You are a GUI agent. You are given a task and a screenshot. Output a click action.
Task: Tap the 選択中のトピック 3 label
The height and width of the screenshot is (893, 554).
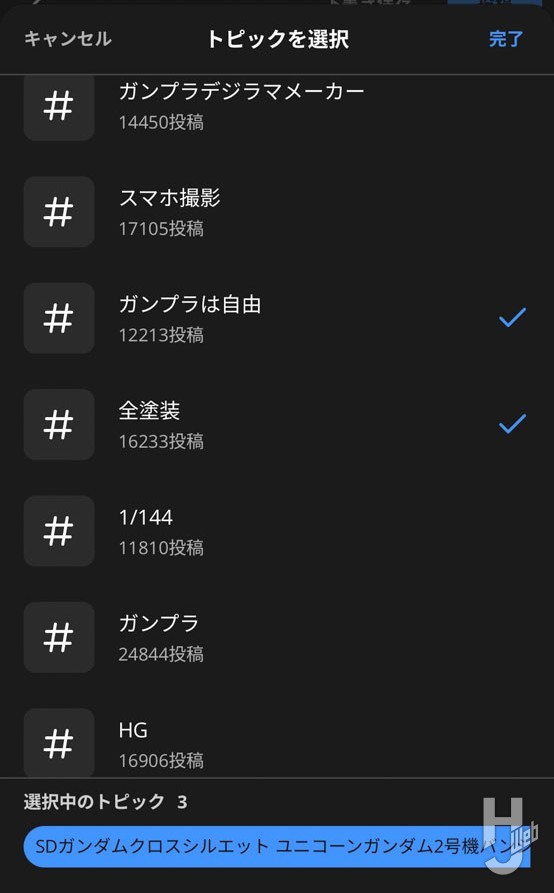tap(105, 802)
